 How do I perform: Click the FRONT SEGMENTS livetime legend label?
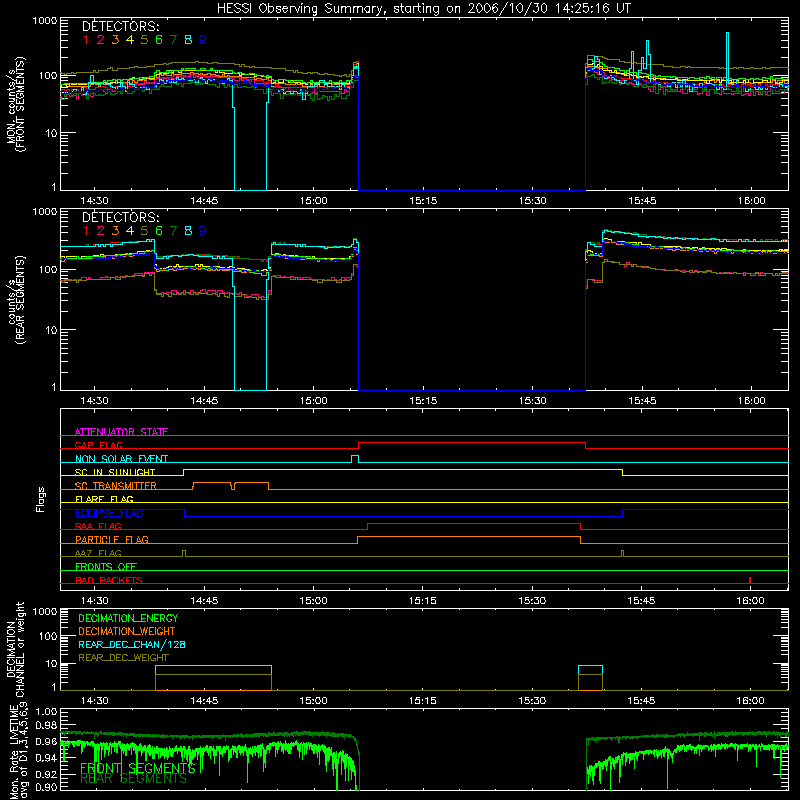138,768
